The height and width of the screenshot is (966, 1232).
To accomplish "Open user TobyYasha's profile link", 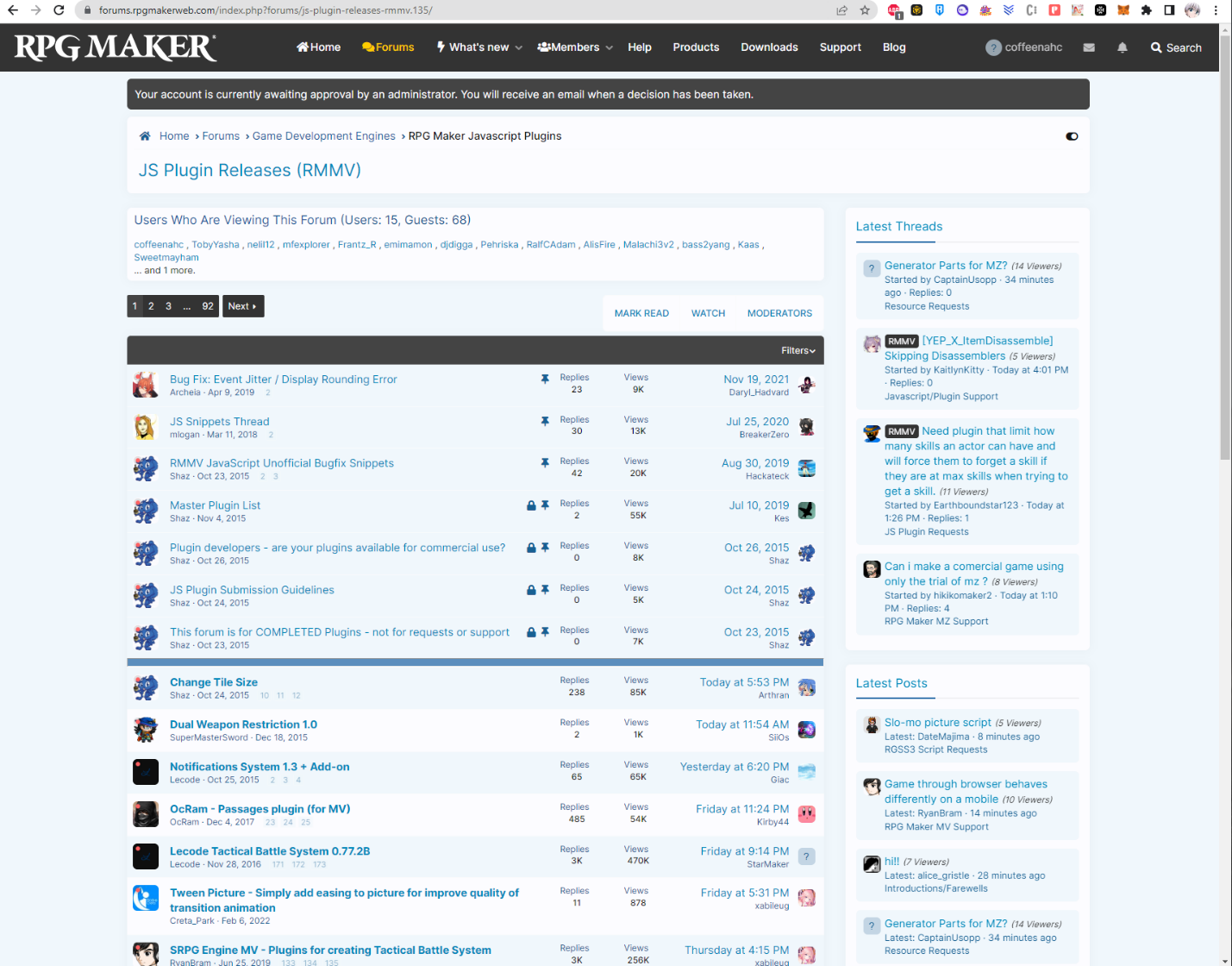I will pyautogui.click(x=216, y=245).
